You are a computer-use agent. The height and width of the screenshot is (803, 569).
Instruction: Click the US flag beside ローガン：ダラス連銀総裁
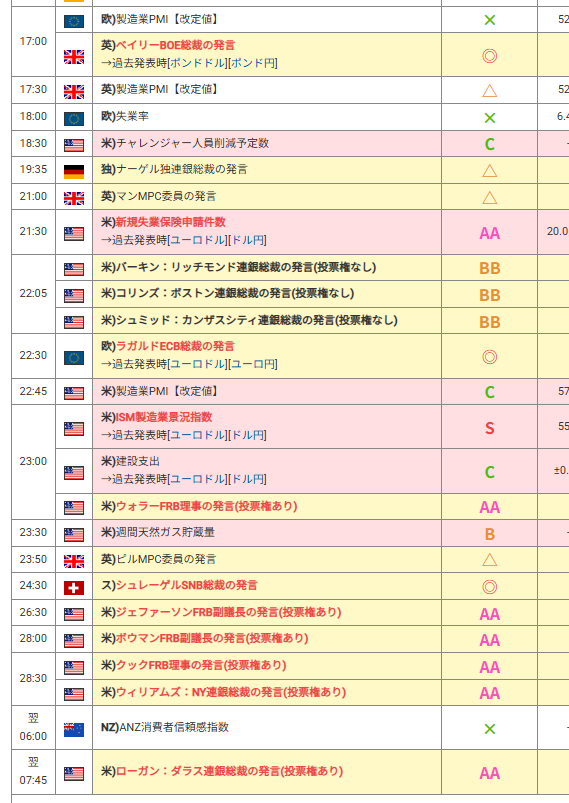[x=74, y=774]
